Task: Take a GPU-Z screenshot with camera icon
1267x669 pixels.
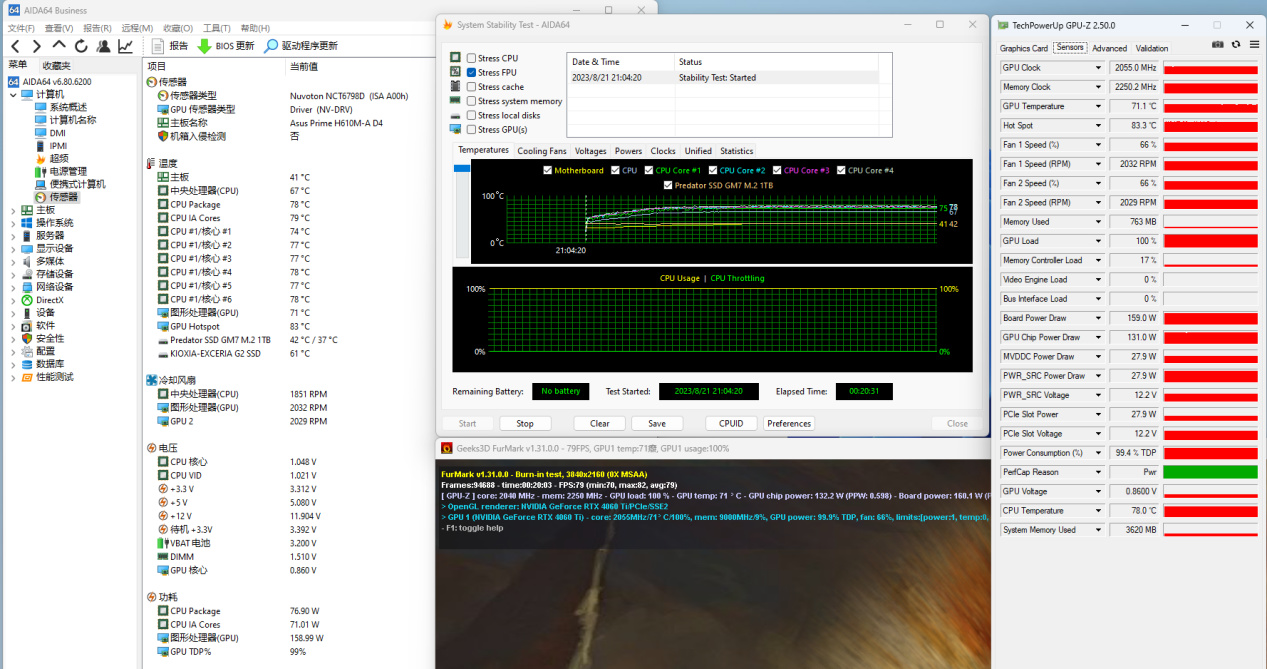Action: coord(1217,45)
